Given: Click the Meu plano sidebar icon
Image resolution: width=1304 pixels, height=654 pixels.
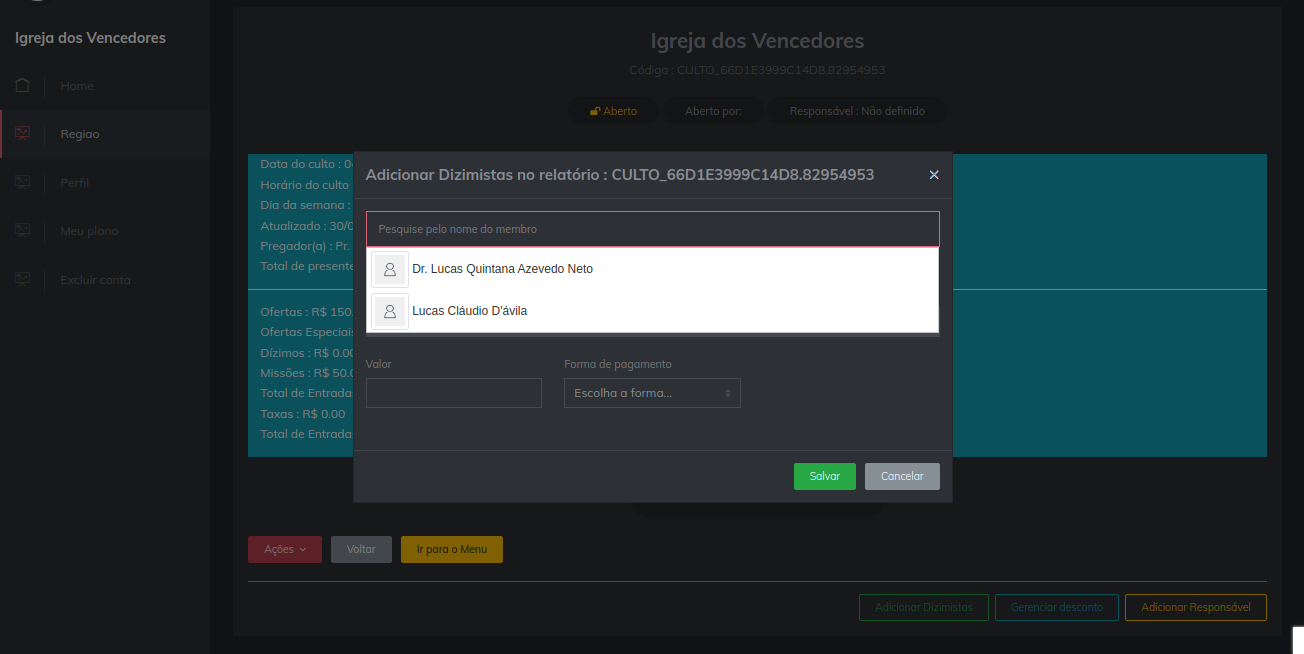Looking at the screenshot, I should (x=22, y=230).
